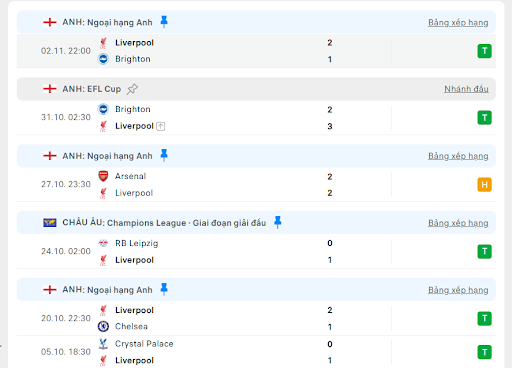The height and width of the screenshot is (368, 512).
Task: Open the Liverpool vs Chelsea match row
Action: 256,318
